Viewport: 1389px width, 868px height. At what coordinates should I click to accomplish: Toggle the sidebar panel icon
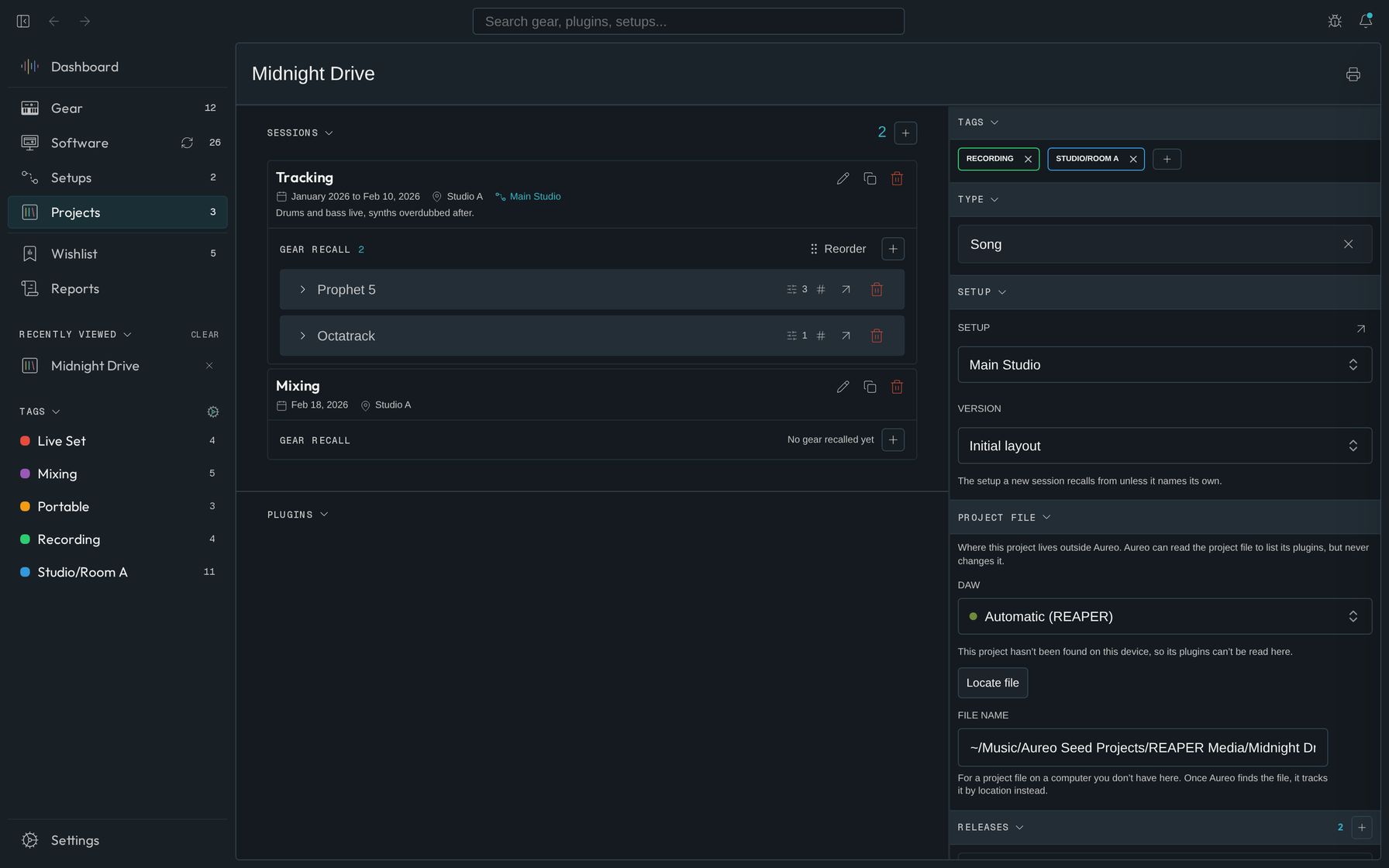(23, 22)
